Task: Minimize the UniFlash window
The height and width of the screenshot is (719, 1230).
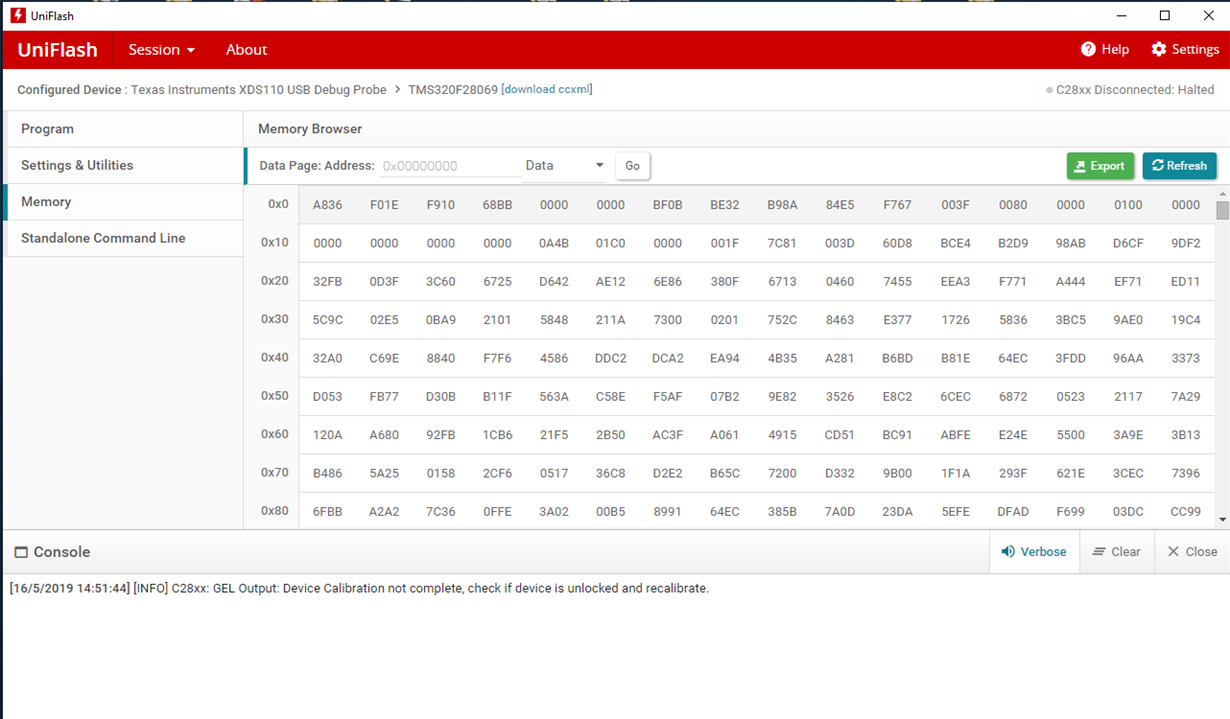Action: (x=1120, y=15)
